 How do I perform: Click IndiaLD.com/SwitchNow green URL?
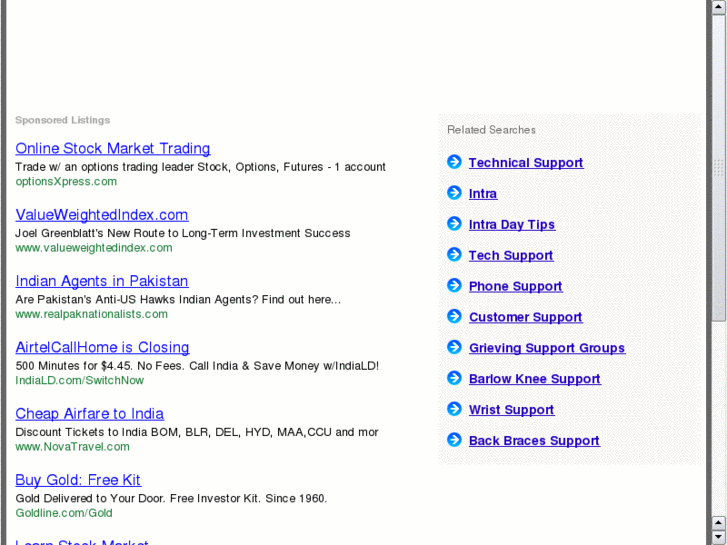tap(79, 380)
